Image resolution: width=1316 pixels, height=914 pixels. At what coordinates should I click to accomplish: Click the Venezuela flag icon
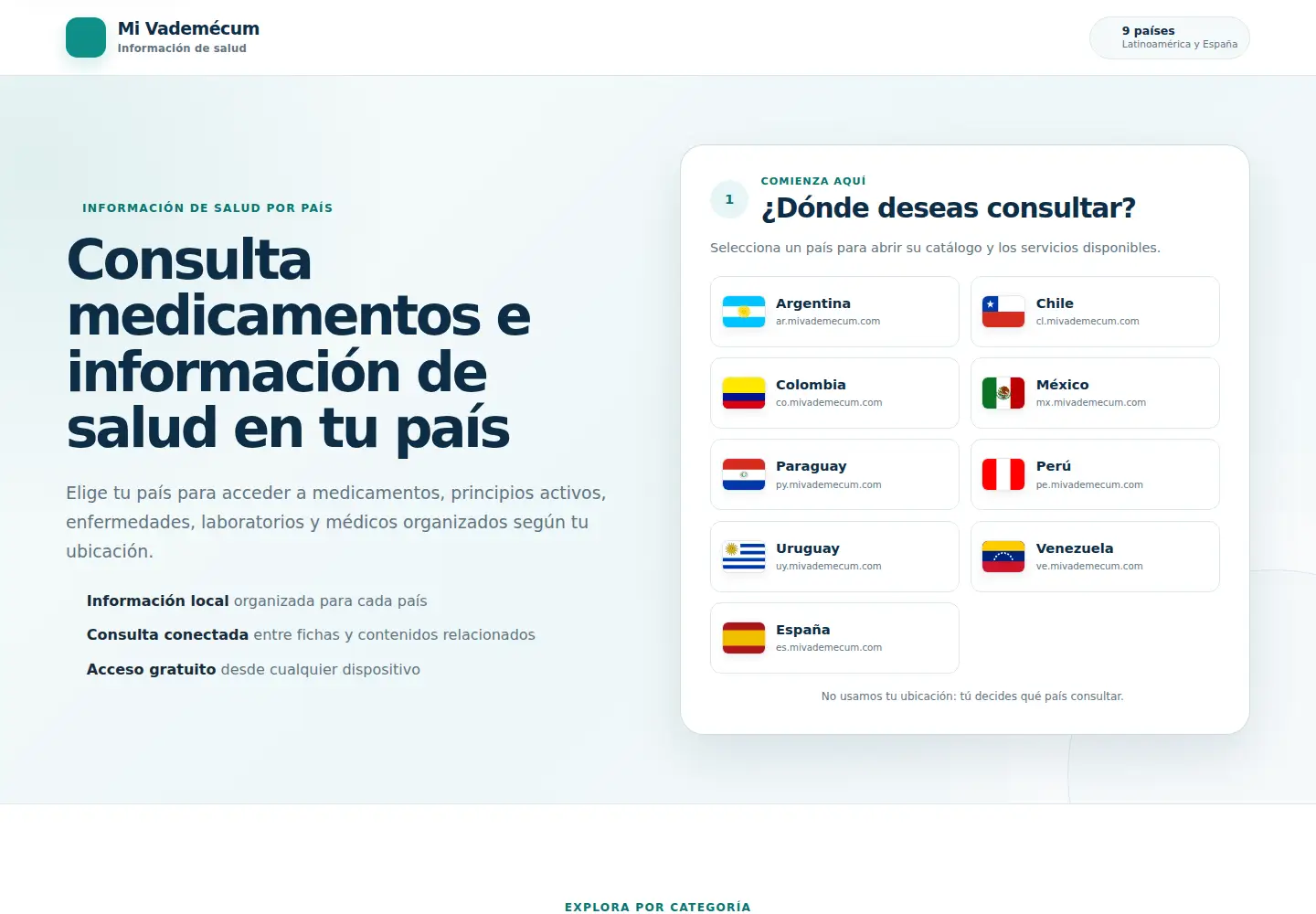click(x=1003, y=557)
